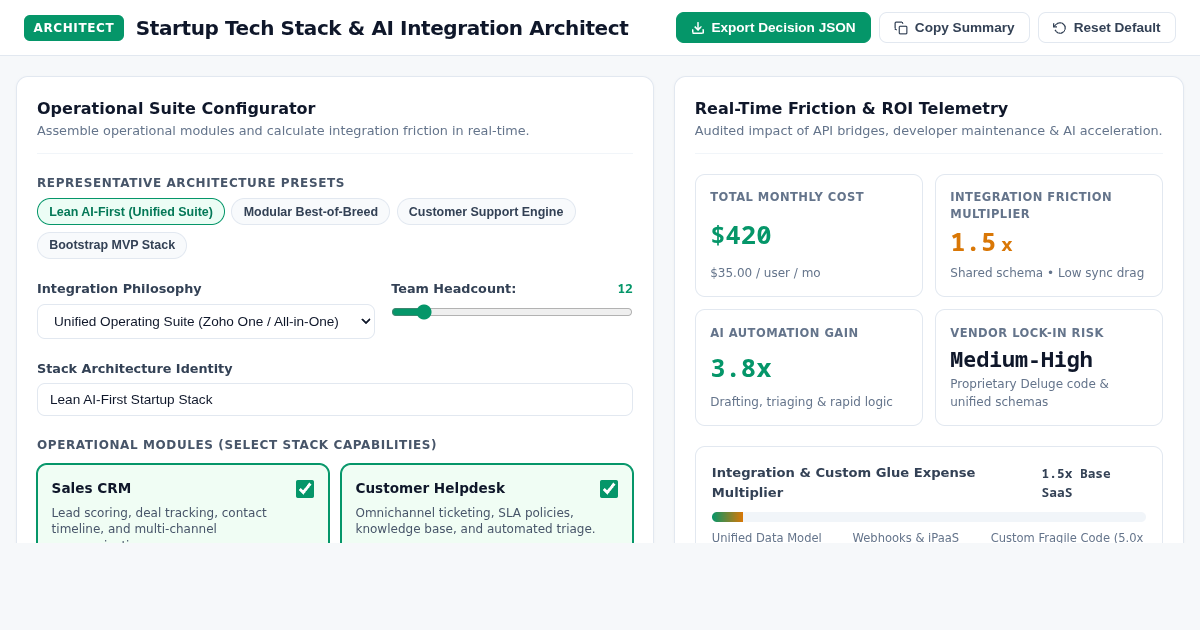Choose Modular Best-of-Breed preset
The image size is (1200, 630).
click(311, 212)
